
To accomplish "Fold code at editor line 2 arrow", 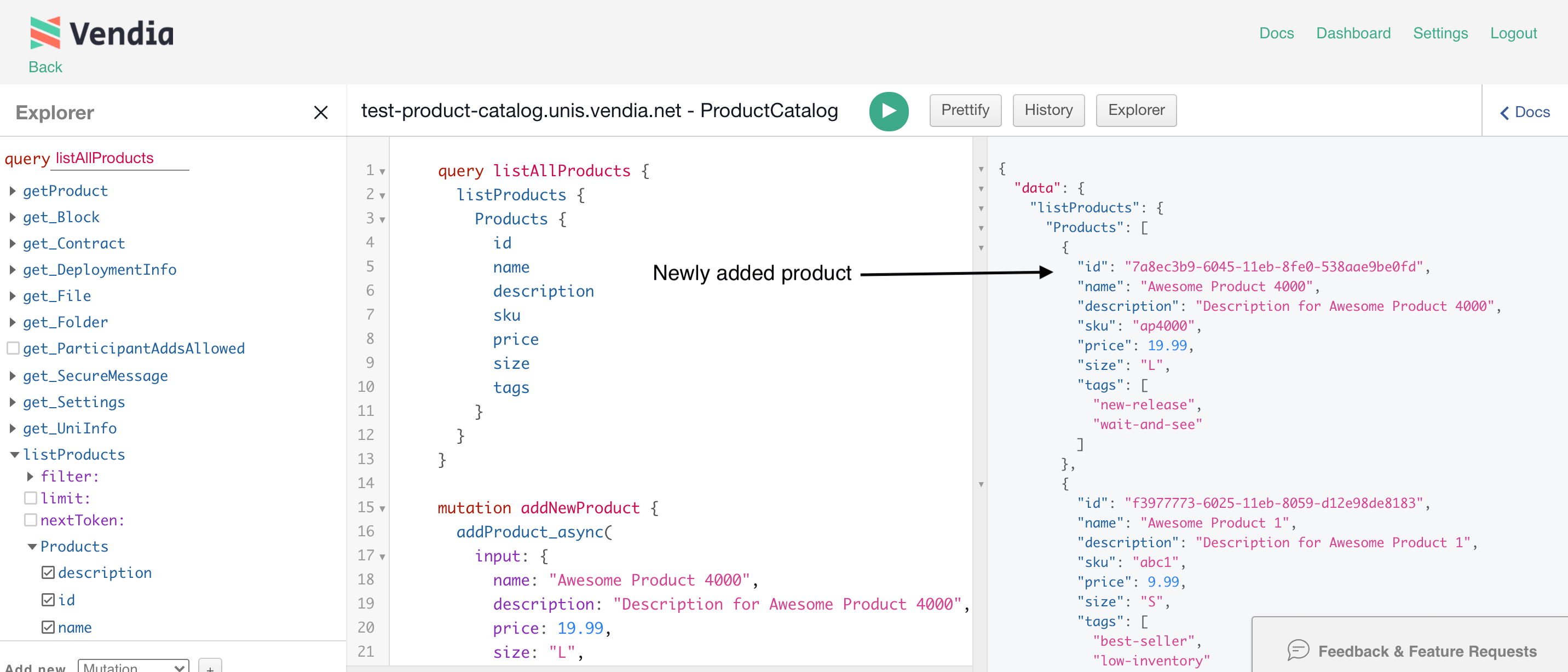I will point(382,196).
